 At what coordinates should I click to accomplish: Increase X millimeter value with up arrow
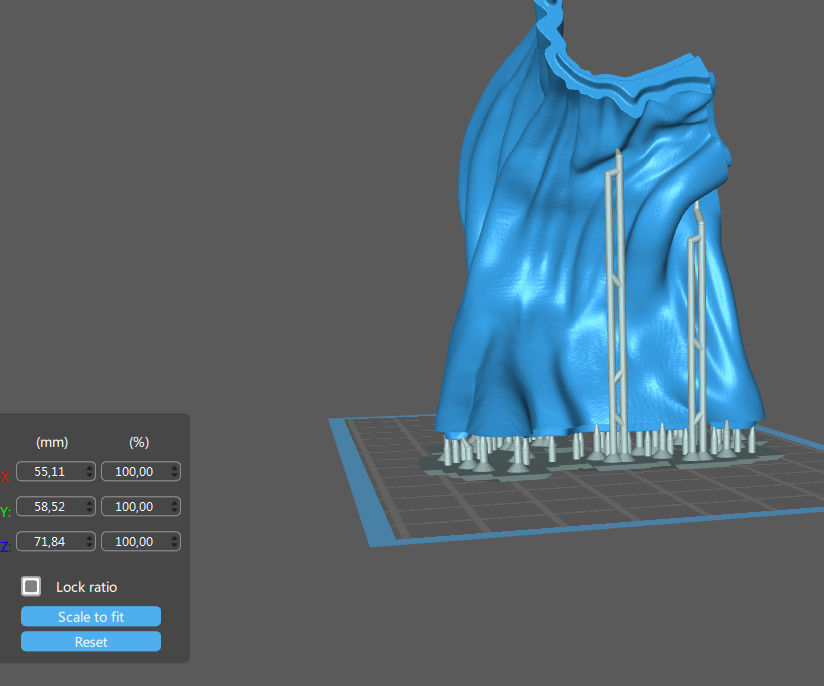coord(90,467)
